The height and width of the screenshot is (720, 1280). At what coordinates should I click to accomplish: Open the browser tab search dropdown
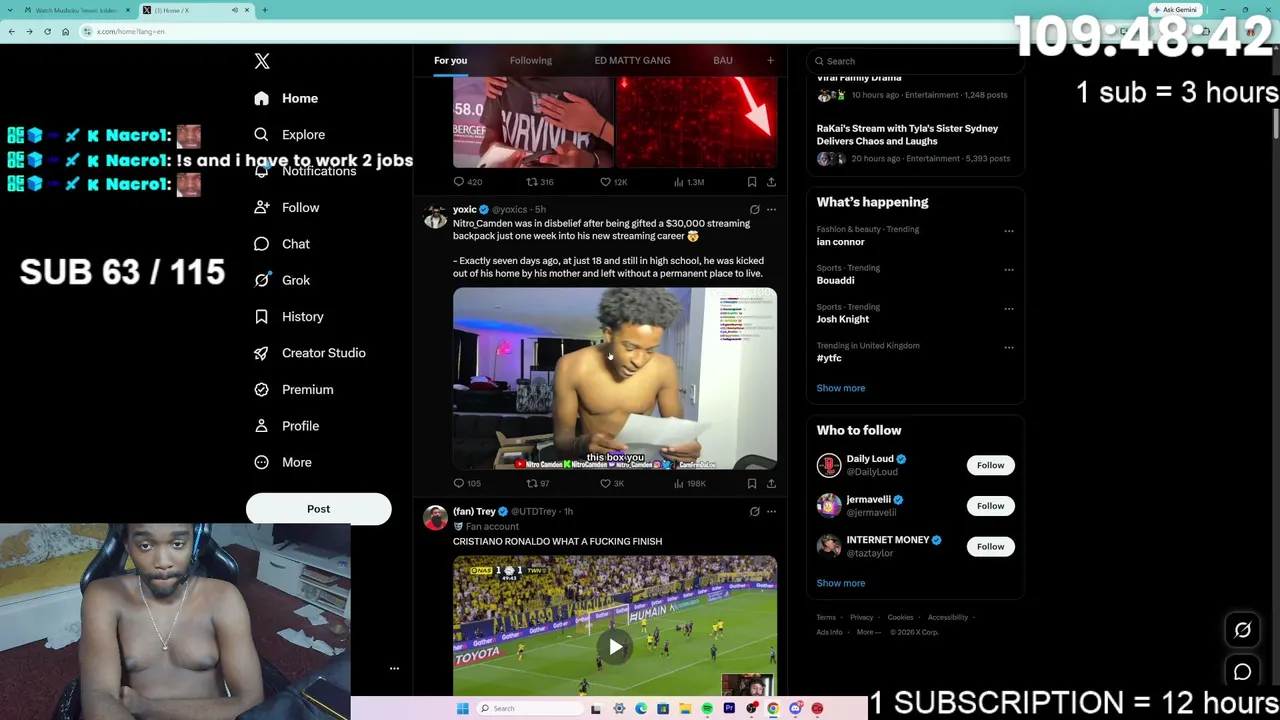click(11, 10)
